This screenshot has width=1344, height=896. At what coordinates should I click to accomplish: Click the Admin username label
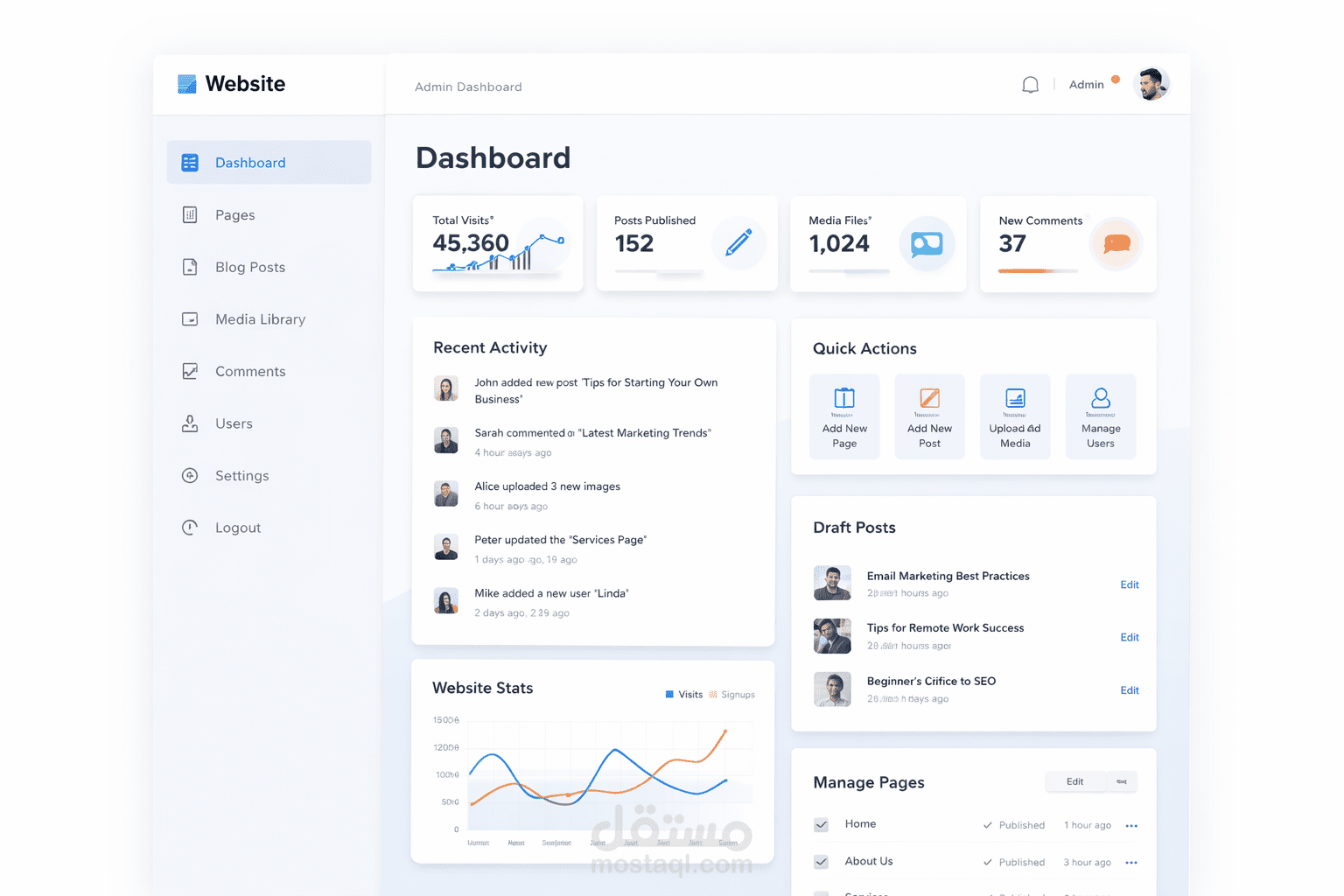click(1086, 85)
